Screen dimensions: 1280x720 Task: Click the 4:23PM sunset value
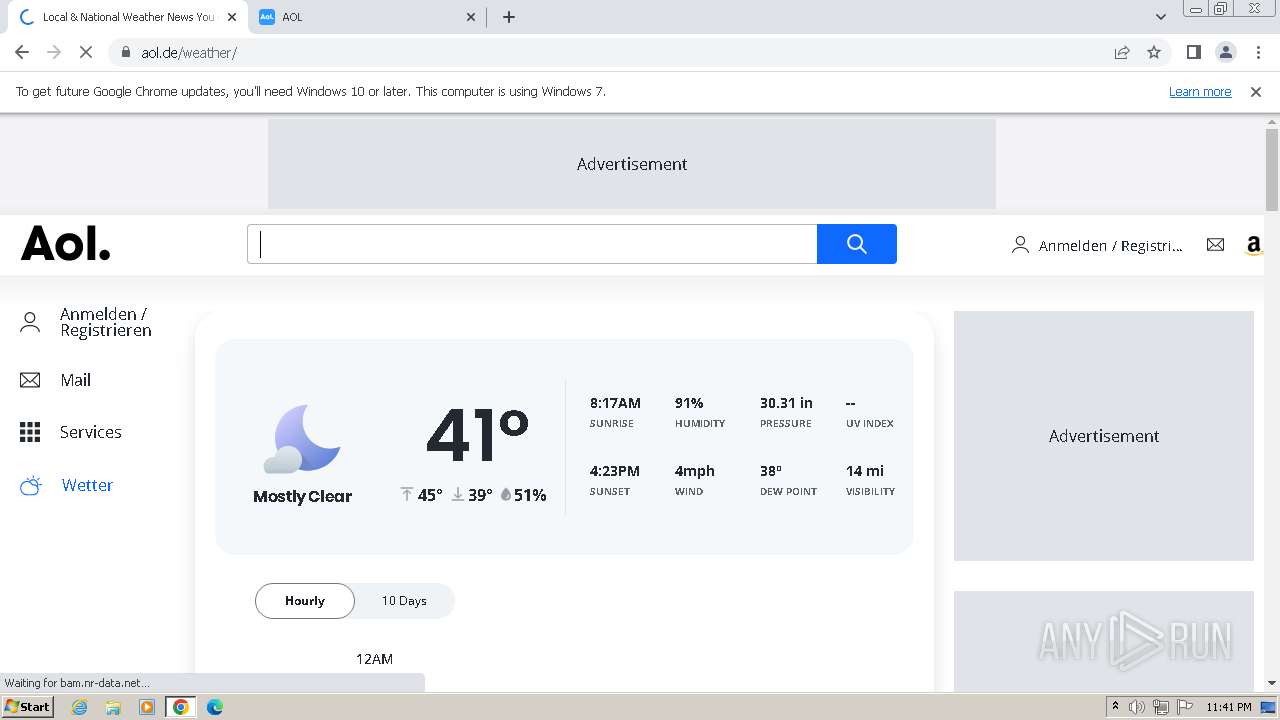614,471
